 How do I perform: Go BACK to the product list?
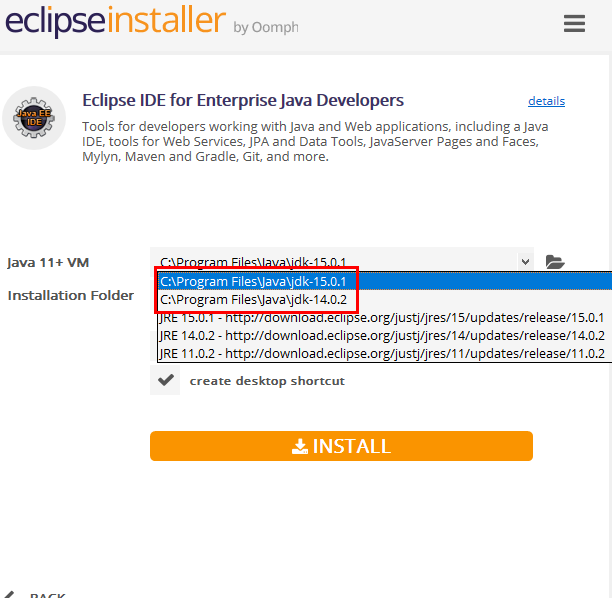(35, 594)
